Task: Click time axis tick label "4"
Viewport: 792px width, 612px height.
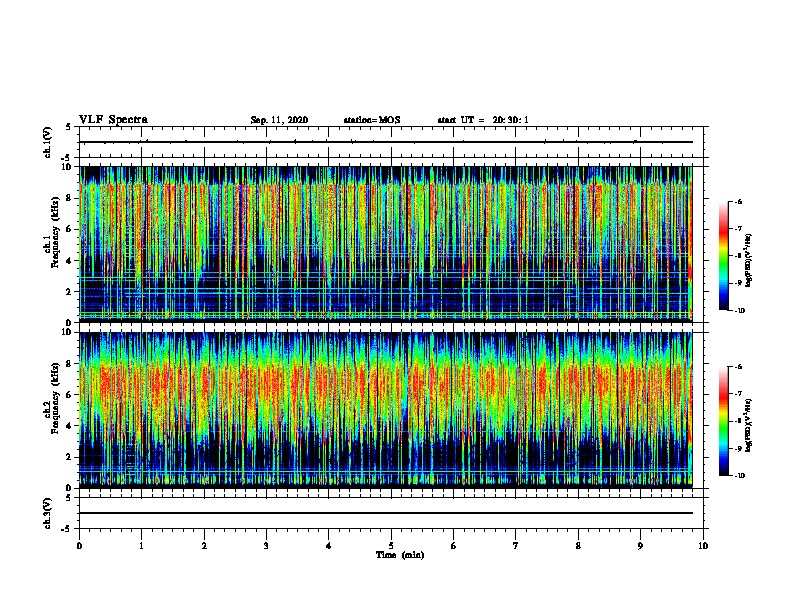Action: point(329,545)
